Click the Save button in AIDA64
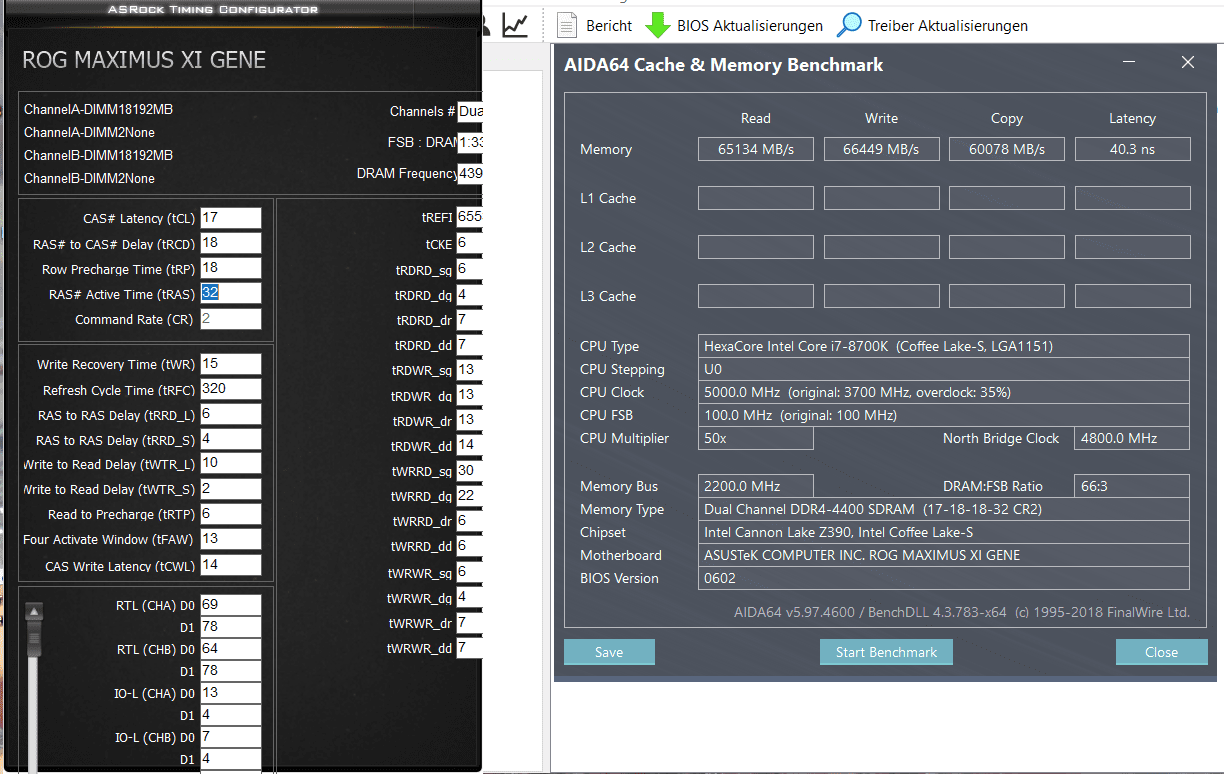The width and height of the screenshot is (1224, 774). 609,652
